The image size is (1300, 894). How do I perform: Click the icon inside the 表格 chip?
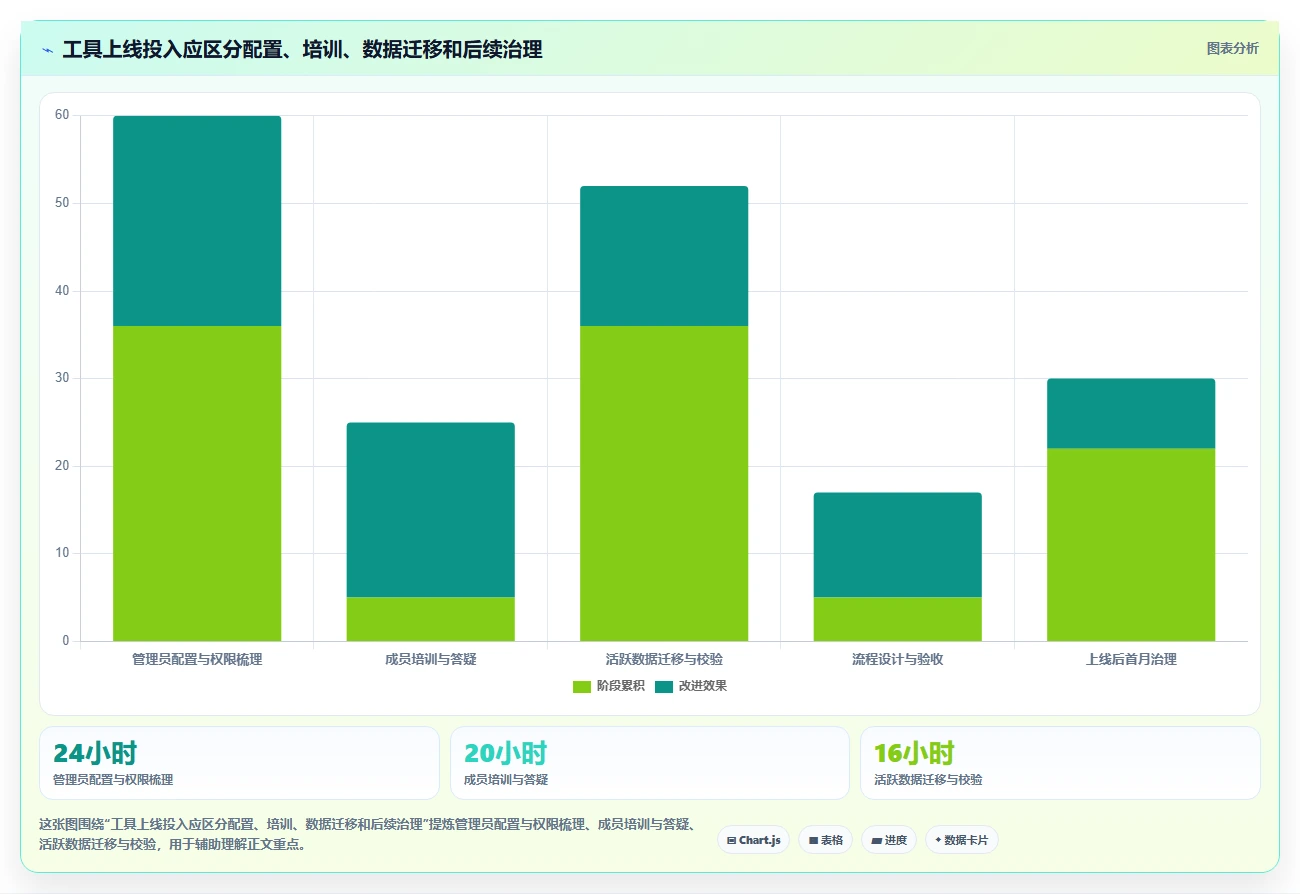813,840
